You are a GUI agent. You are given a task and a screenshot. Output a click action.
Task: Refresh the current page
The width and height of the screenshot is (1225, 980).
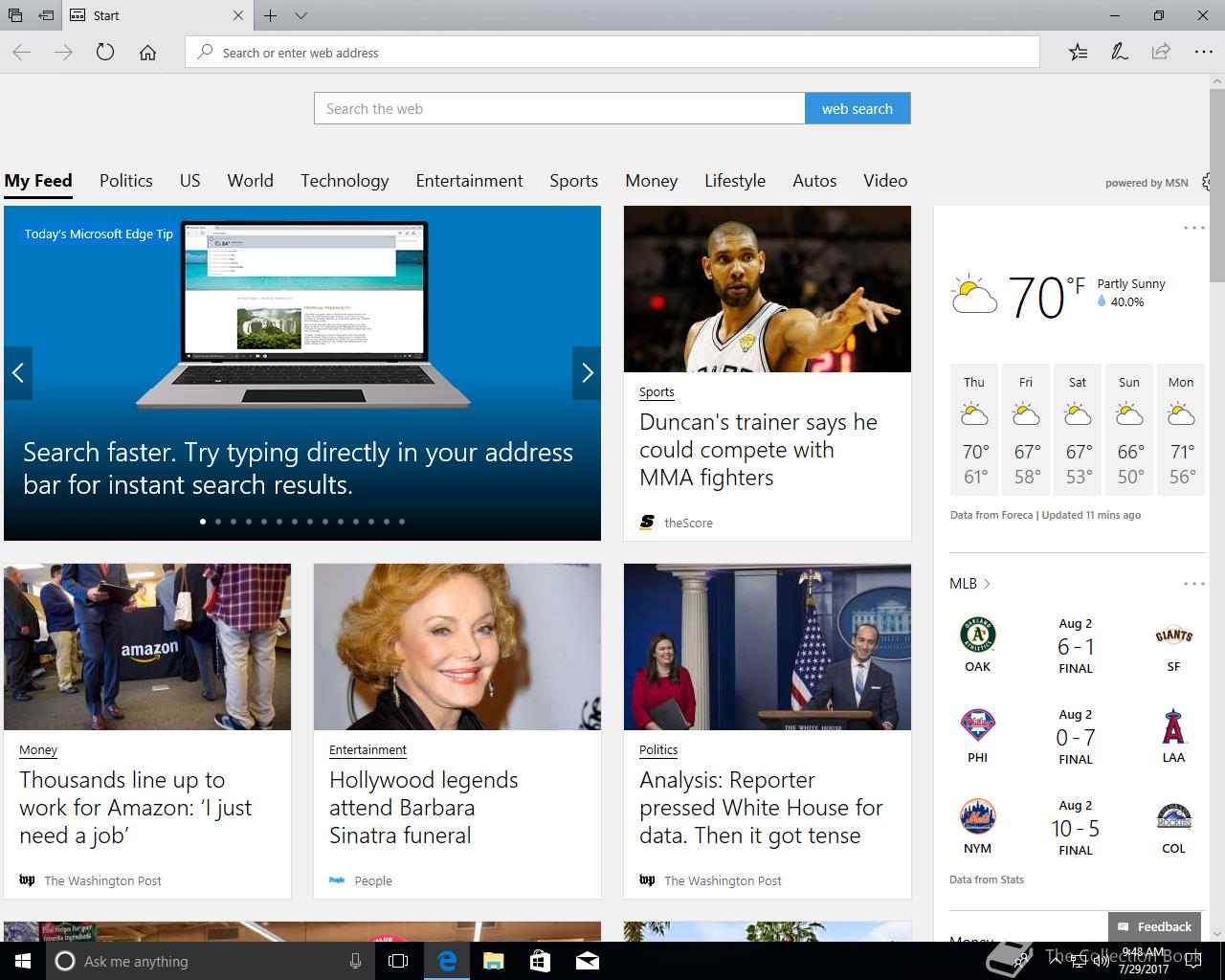[x=105, y=53]
